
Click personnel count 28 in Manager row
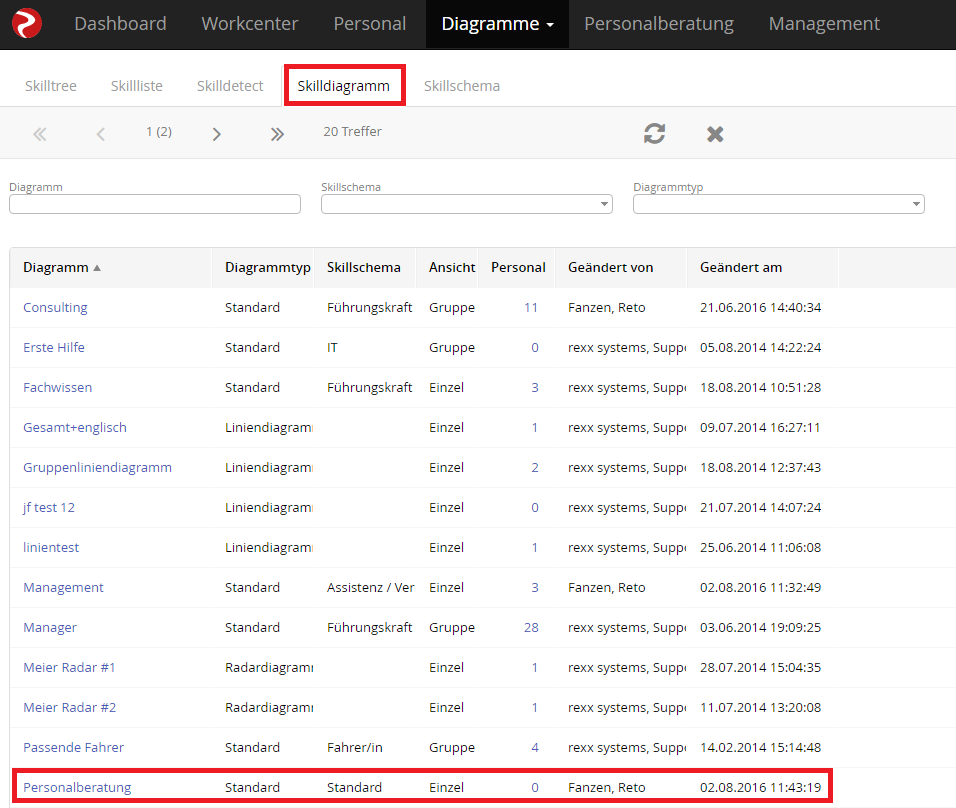[x=531, y=627]
